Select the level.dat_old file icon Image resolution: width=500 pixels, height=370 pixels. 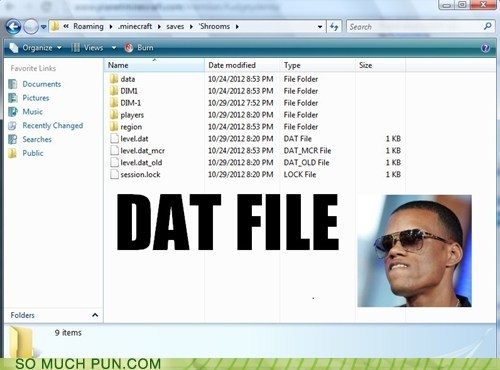point(114,163)
